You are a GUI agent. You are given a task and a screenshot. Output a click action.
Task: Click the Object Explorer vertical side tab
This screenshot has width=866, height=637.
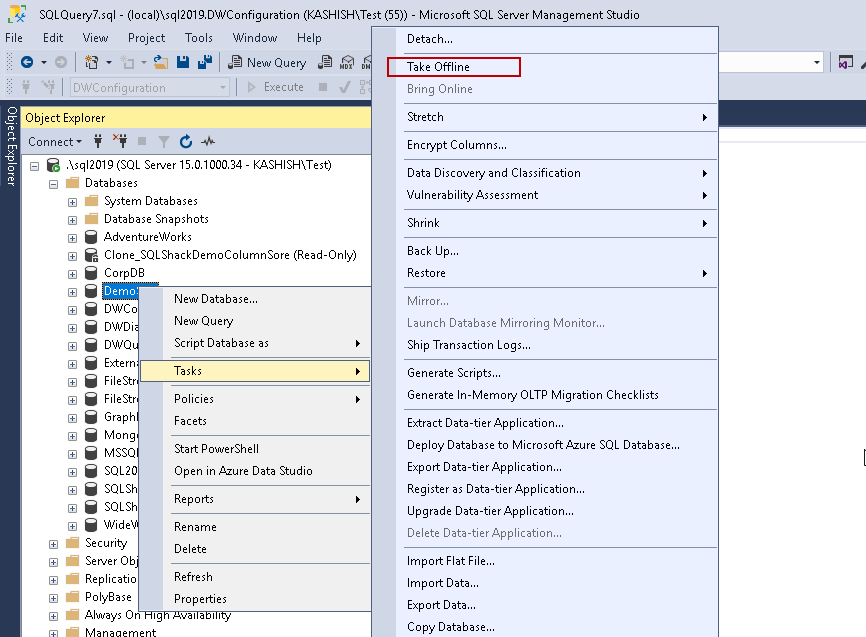click(x=11, y=146)
